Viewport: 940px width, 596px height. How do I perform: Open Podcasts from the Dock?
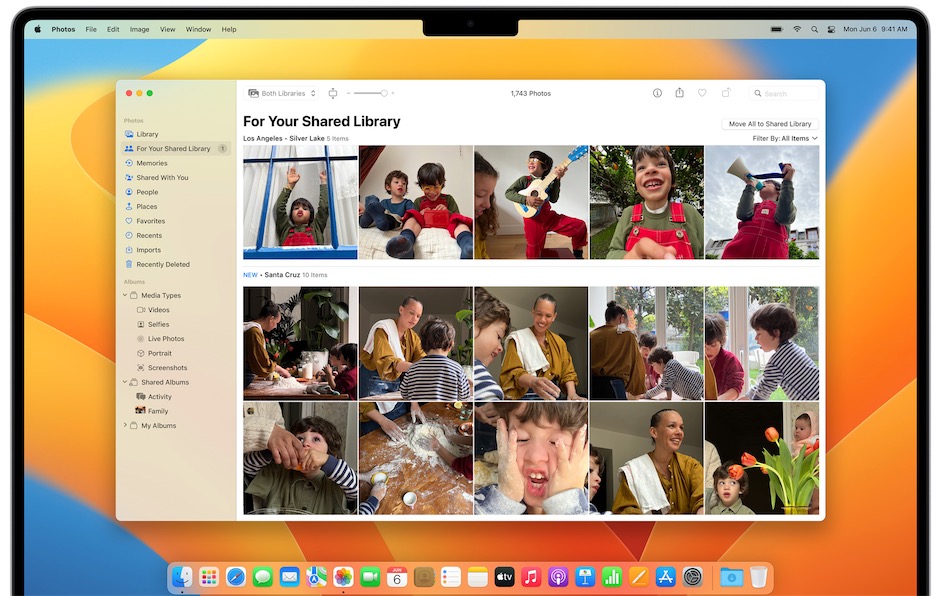click(558, 577)
